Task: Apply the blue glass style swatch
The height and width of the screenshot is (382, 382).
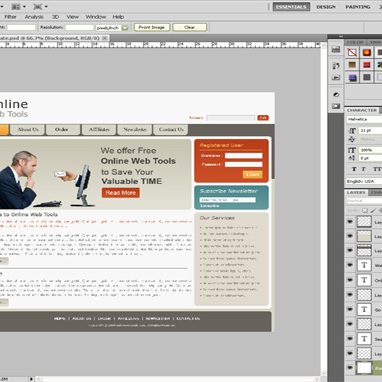Action: pyautogui.click(x=352, y=78)
